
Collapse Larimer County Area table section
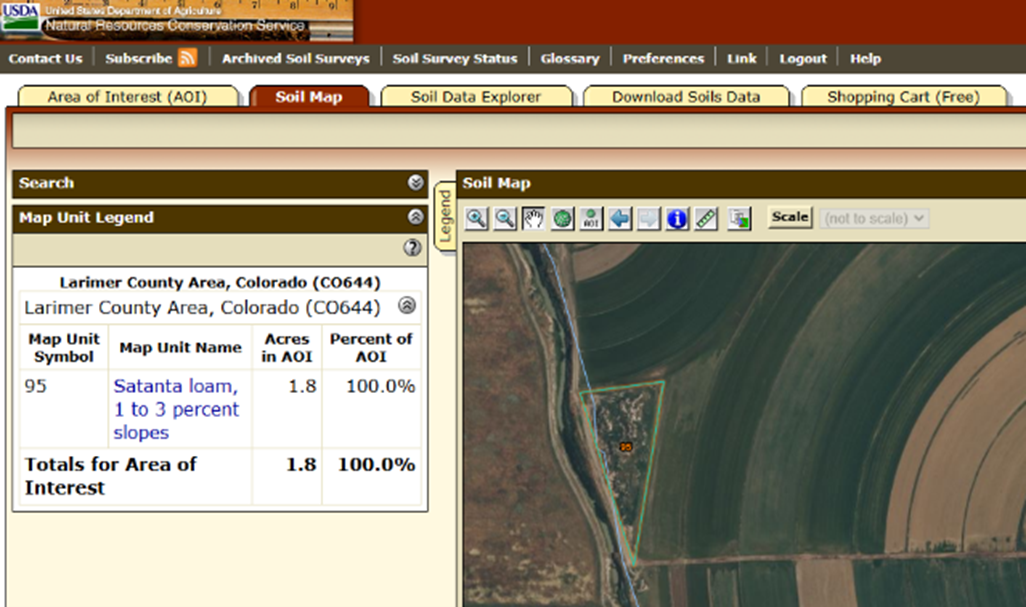tap(407, 305)
